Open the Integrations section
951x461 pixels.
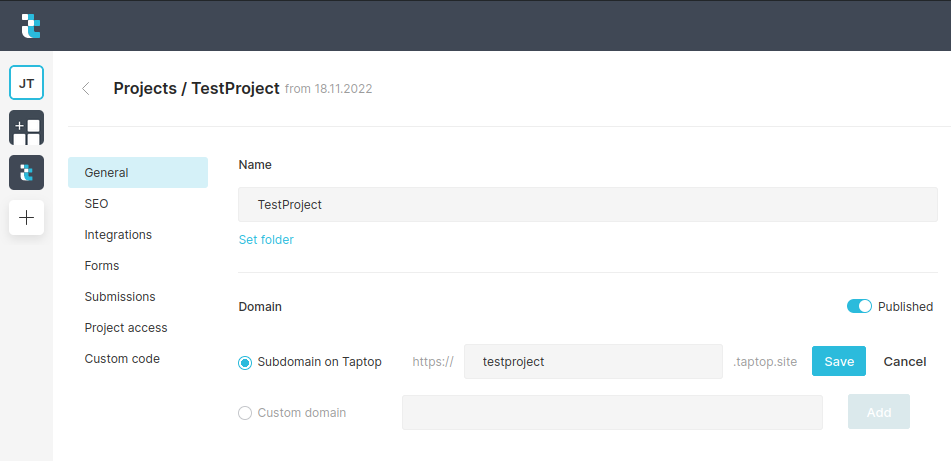pyautogui.click(x=118, y=234)
